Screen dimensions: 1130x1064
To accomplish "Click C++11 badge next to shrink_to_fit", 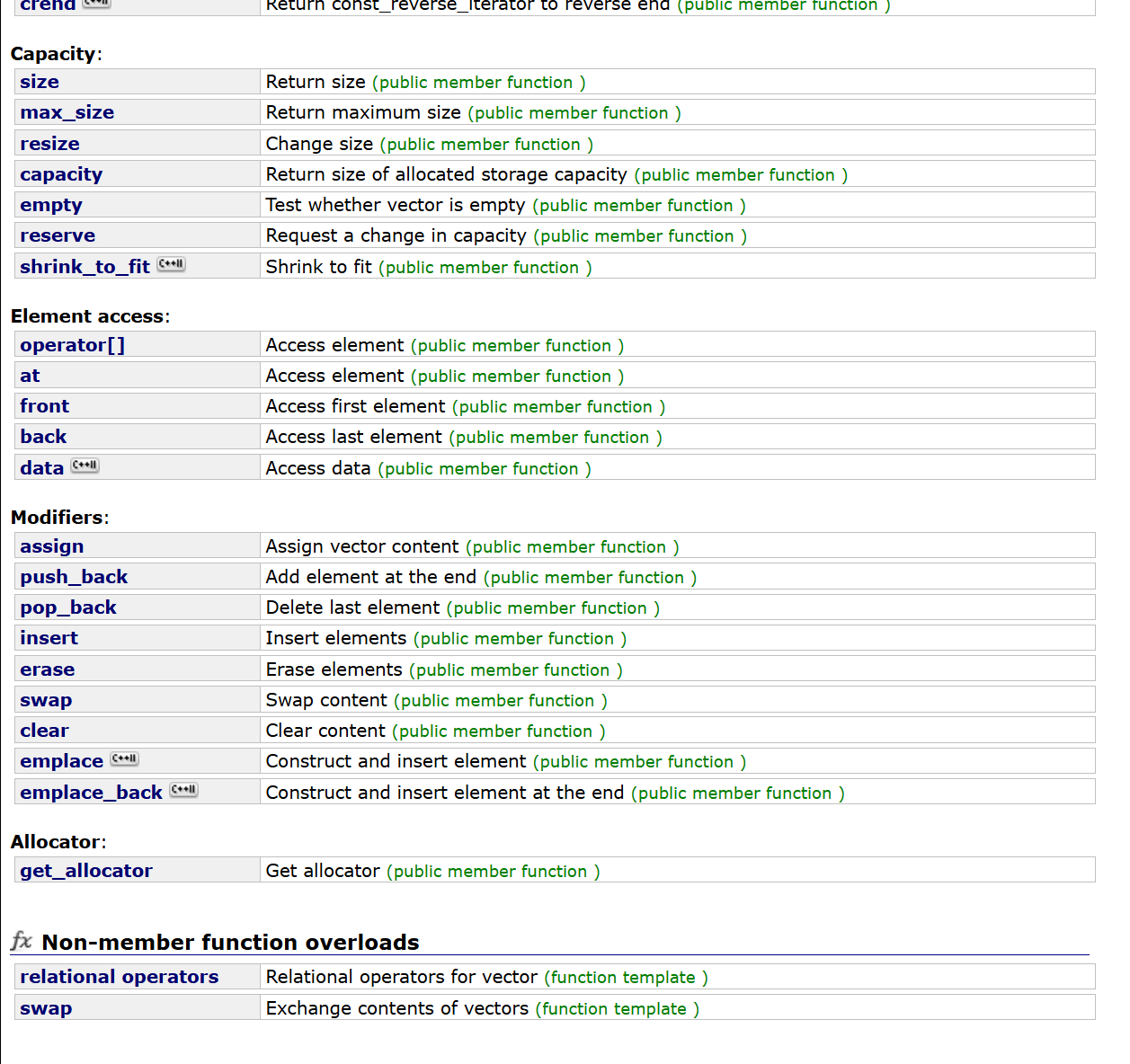I will (x=171, y=264).
